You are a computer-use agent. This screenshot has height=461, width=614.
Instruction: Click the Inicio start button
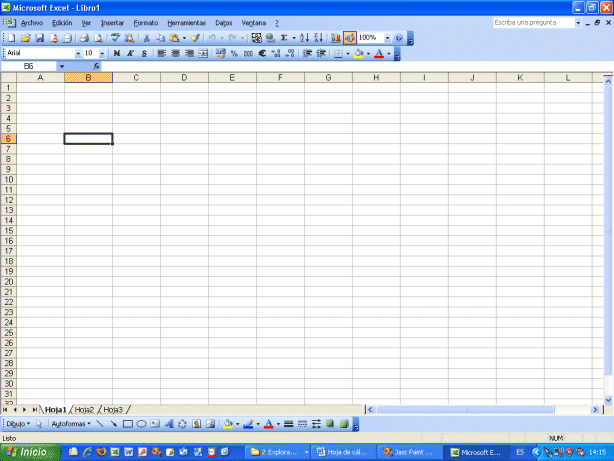[x=30, y=452]
